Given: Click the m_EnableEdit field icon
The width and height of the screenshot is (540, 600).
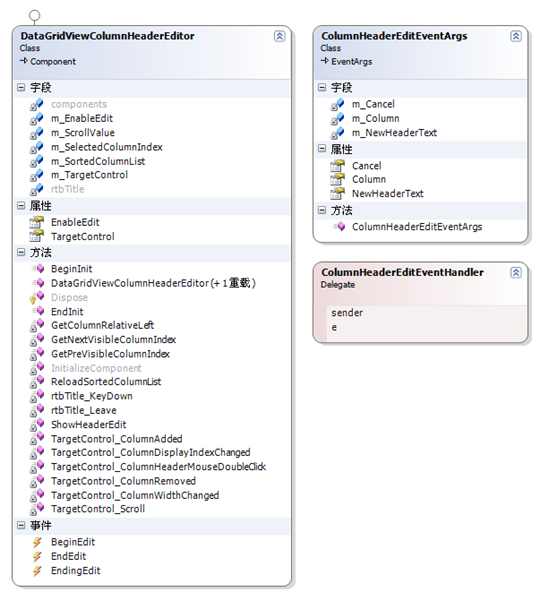Looking at the screenshot, I should click(37, 119).
